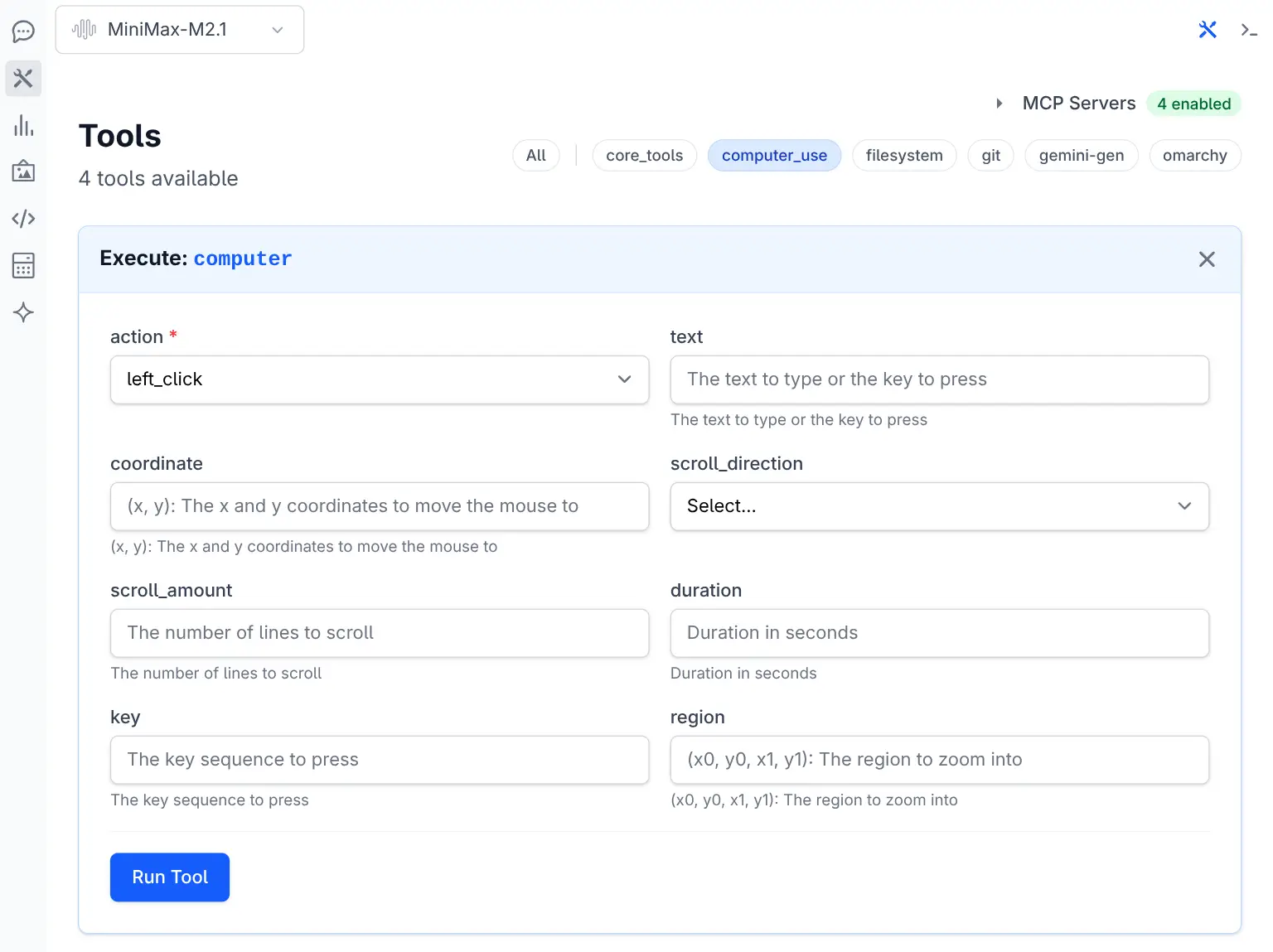Image resolution: width=1273 pixels, height=952 pixels.
Task: Select the tools icon in sidebar
Action: coord(23,79)
